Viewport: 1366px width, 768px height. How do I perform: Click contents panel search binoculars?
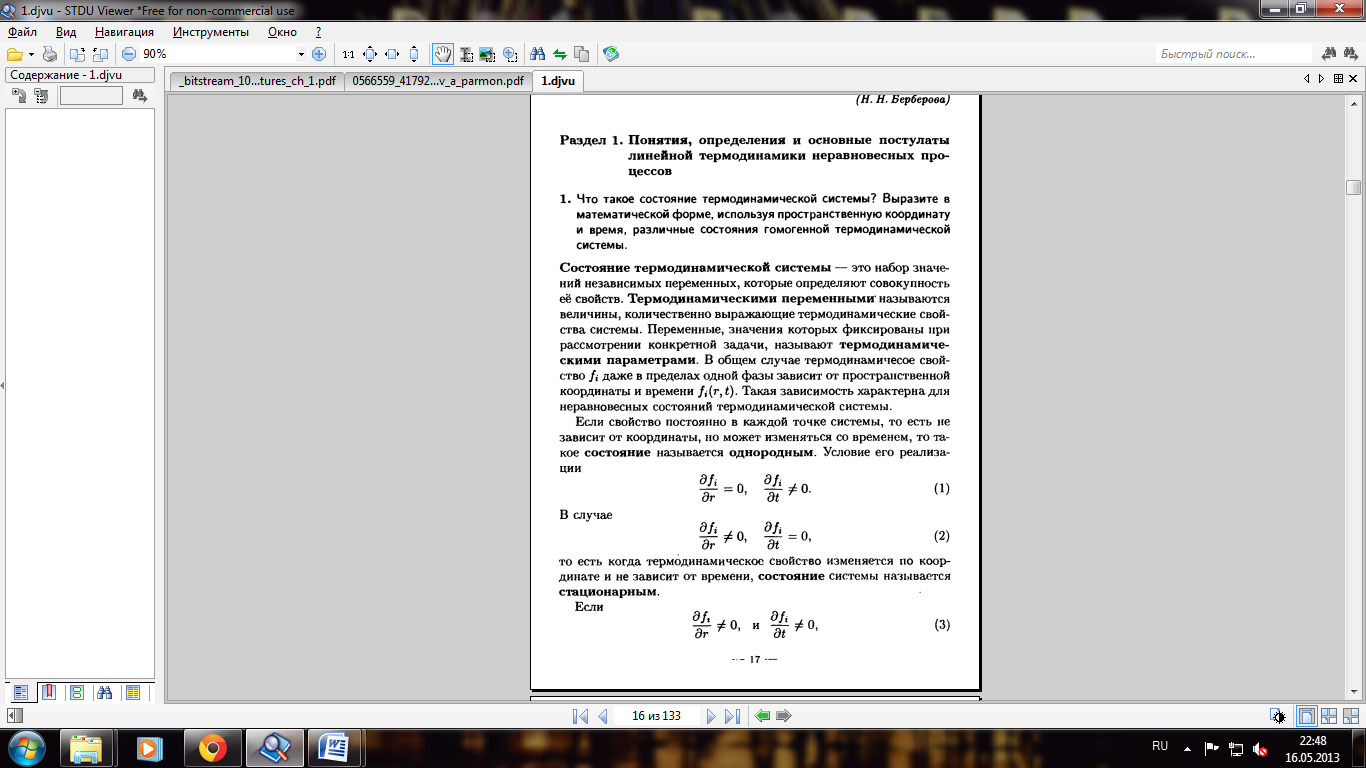pyautogui.click(x=139, y=96)
